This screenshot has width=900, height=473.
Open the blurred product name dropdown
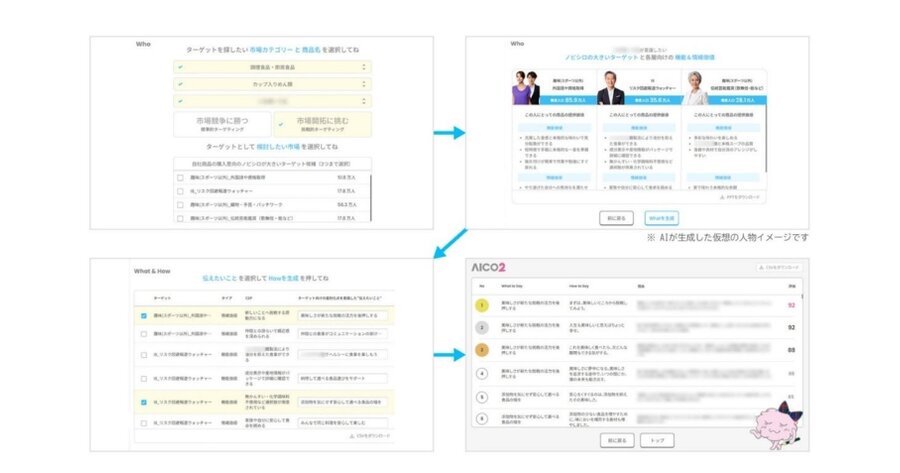point(272,101)
